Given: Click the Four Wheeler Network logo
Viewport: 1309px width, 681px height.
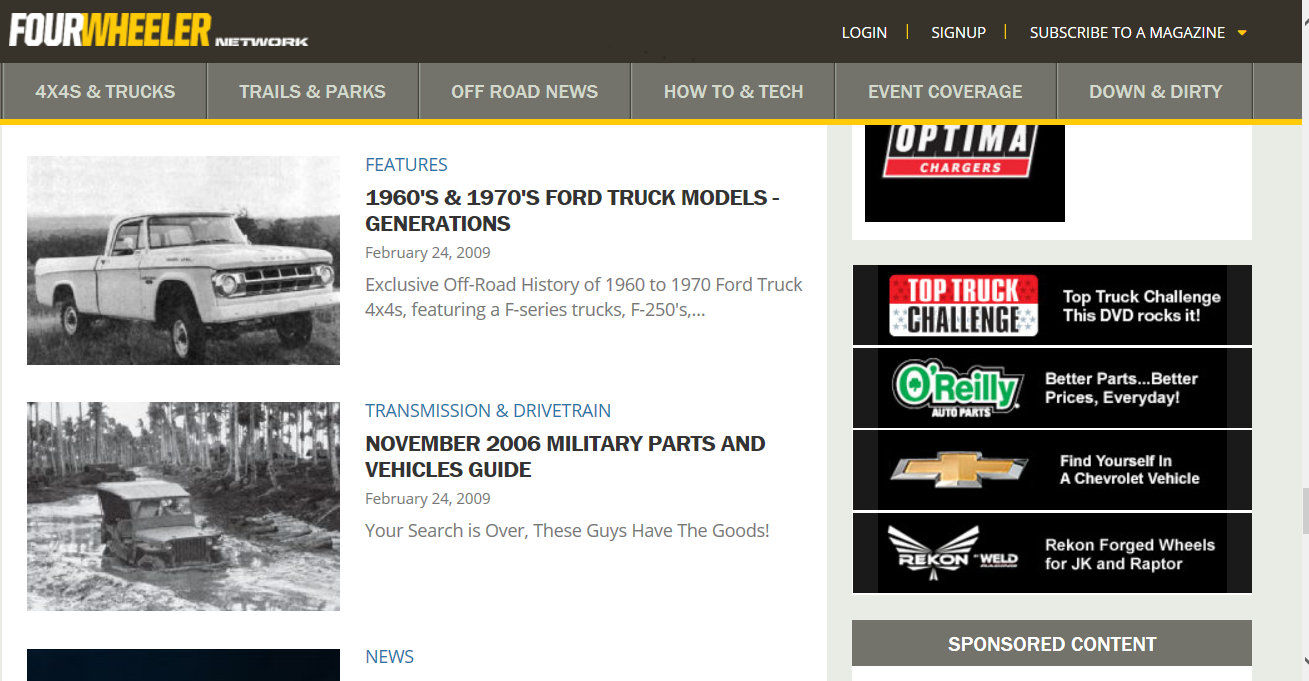Looking at the screenshot, I should [x=158, y=30].
